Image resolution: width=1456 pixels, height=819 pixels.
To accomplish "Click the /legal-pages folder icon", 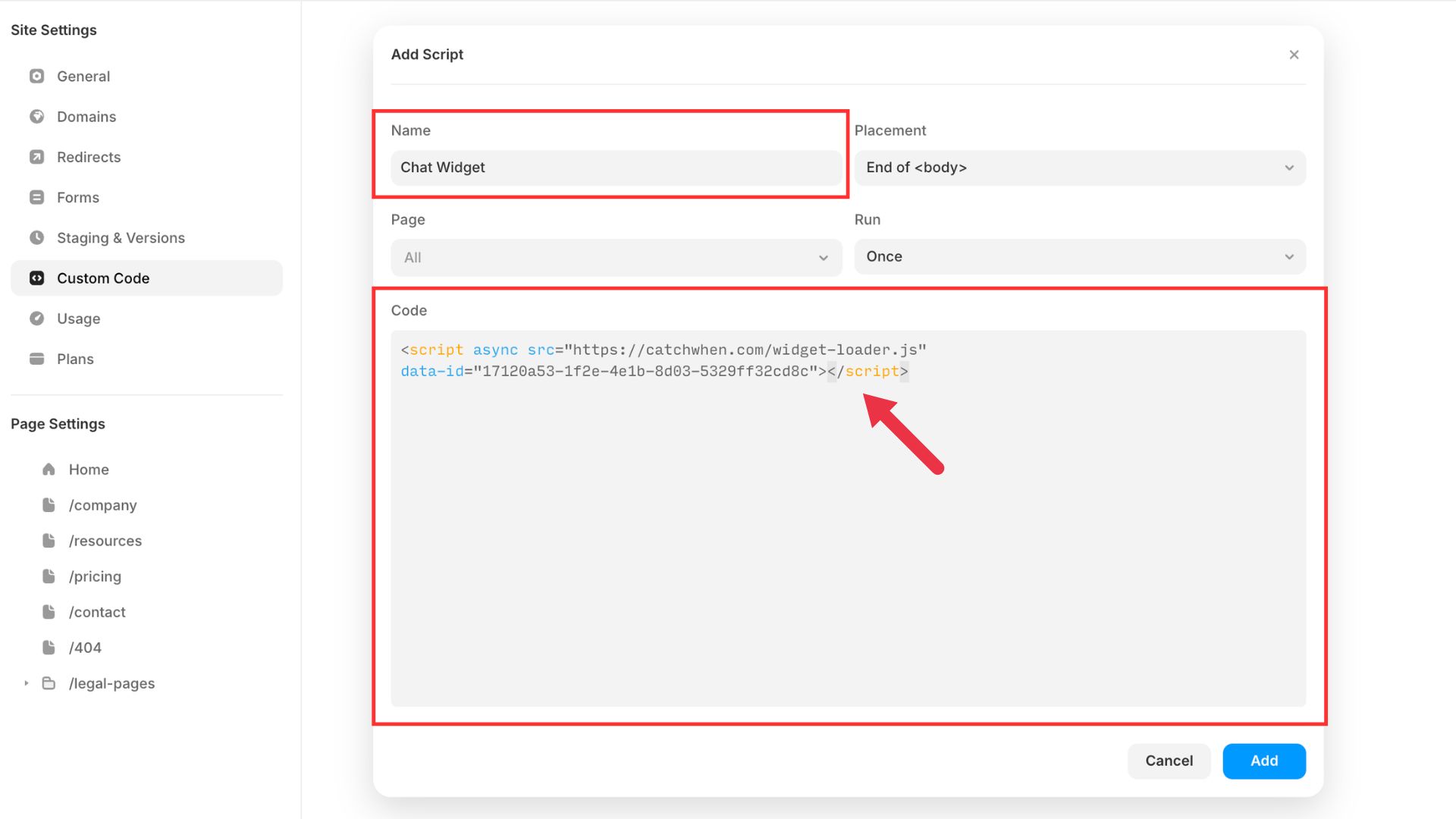I will (49, 683).
